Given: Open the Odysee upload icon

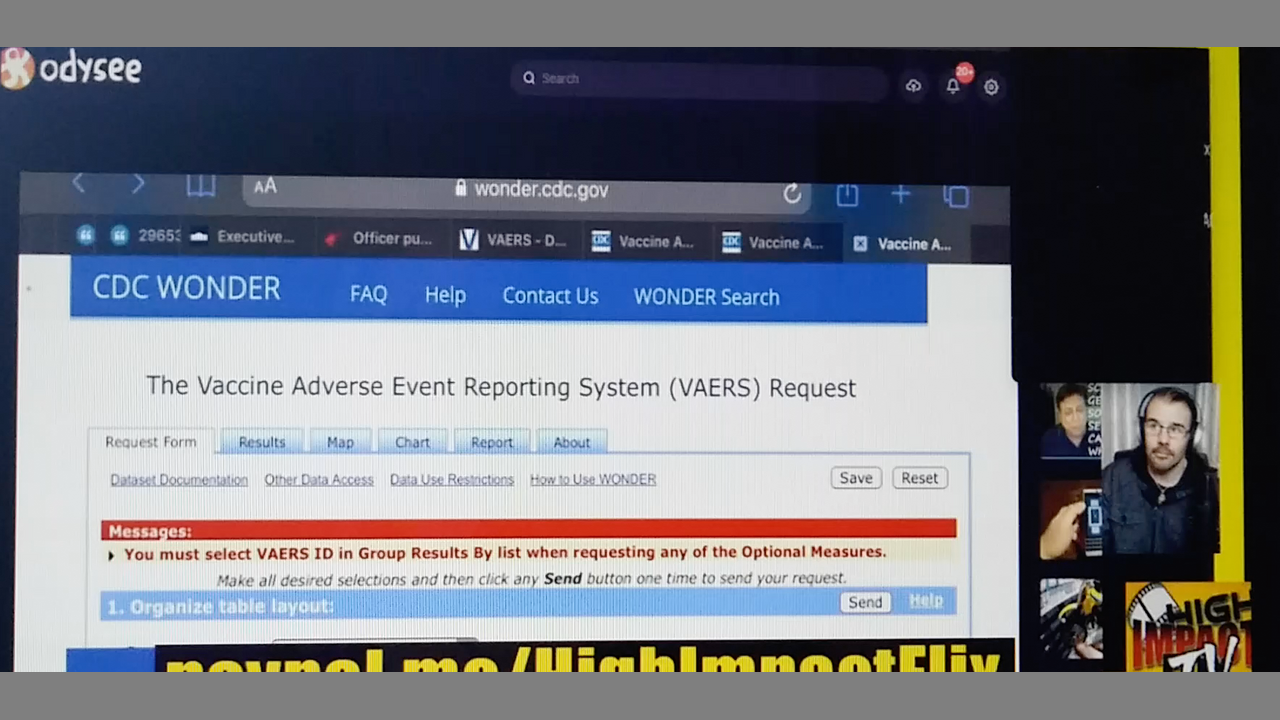Looking at the screenshot, I should pos(913,86).
